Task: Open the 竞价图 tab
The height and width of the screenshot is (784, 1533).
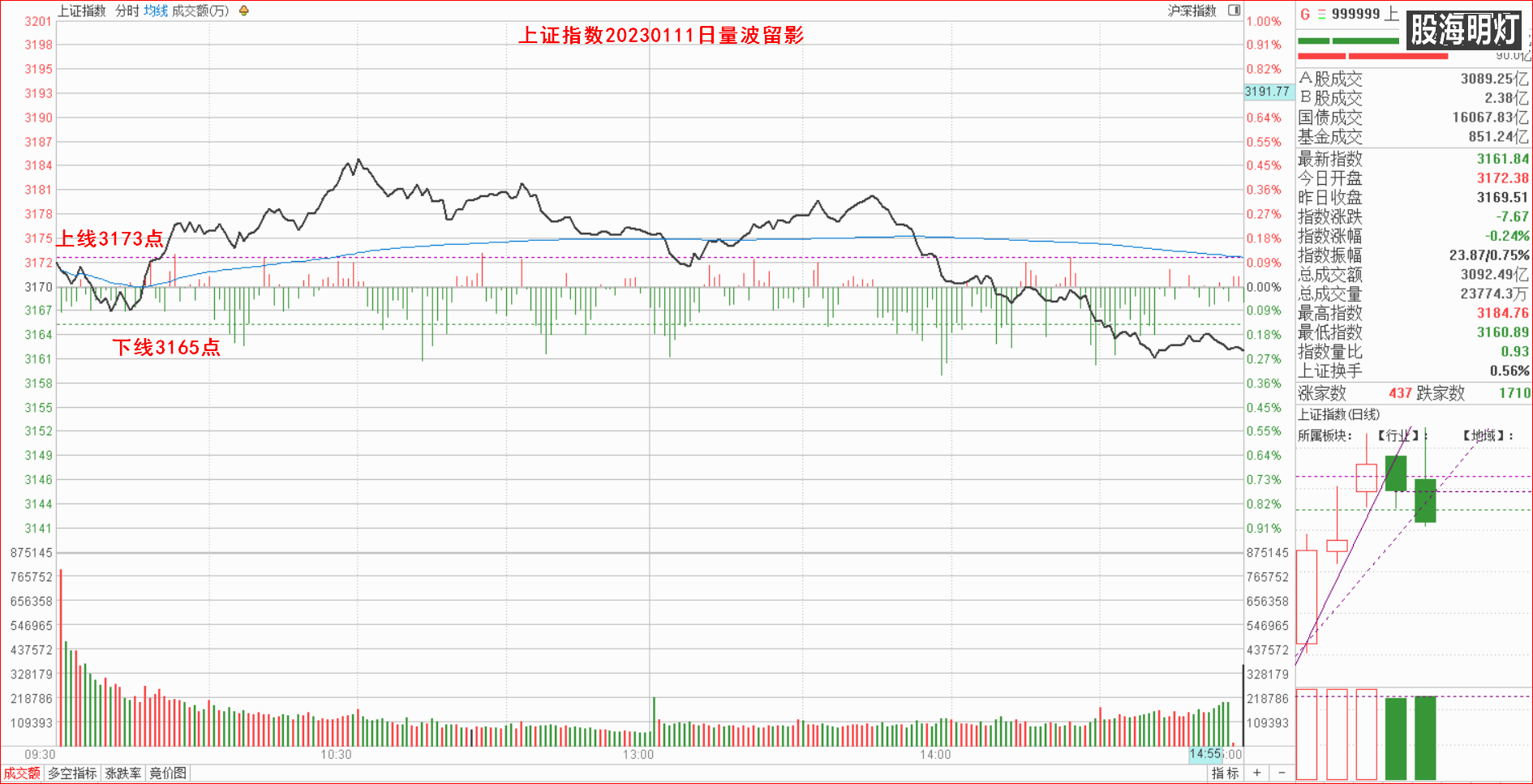Action: coord(168,773)
